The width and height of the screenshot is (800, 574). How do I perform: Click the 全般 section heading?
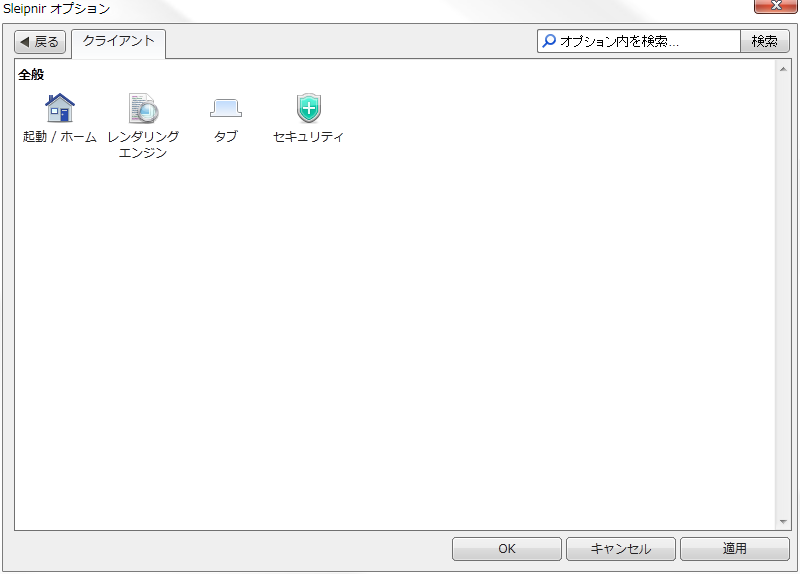(x=31, y=74)
